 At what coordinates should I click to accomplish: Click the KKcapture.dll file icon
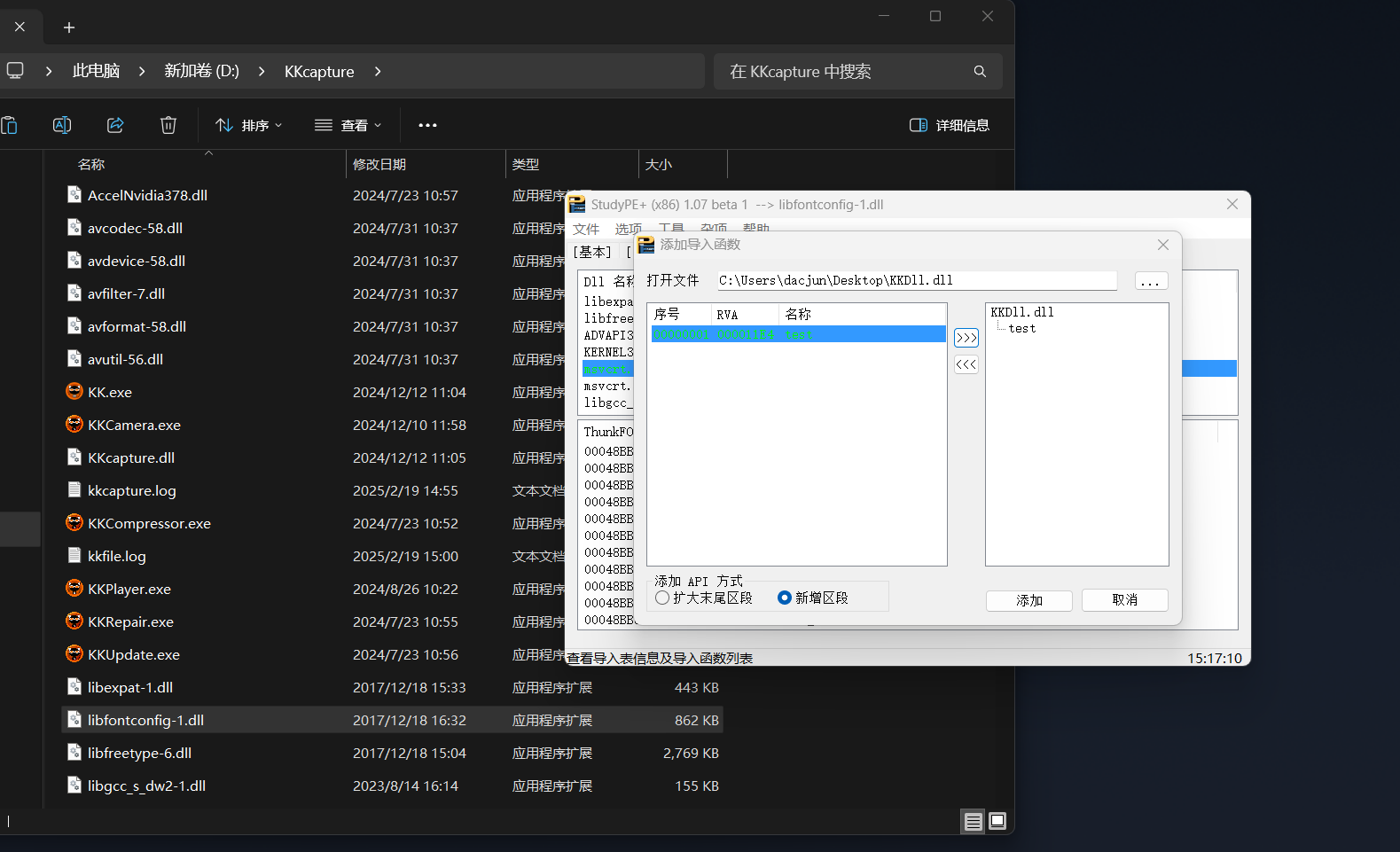click(x=74, y=457)
